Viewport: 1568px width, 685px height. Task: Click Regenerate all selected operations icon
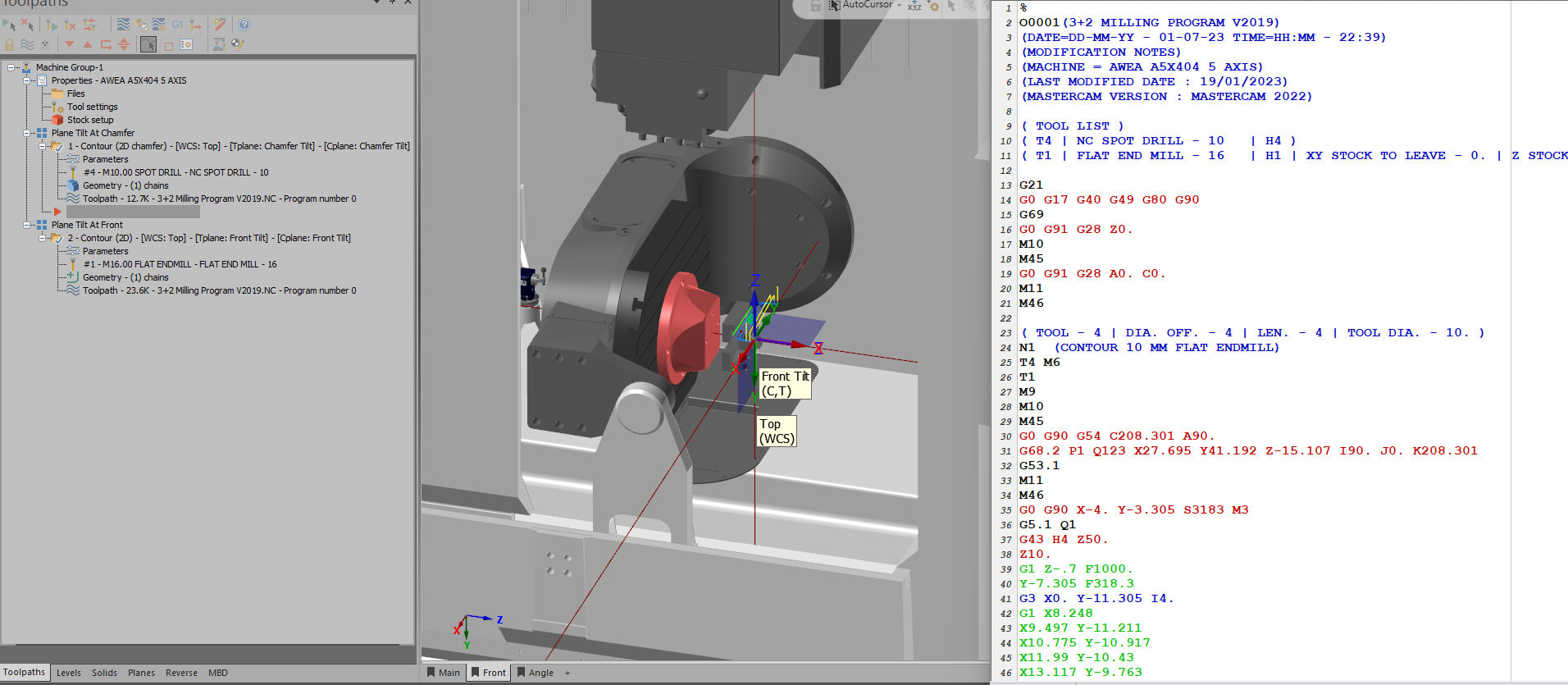(x=52, y=25)
